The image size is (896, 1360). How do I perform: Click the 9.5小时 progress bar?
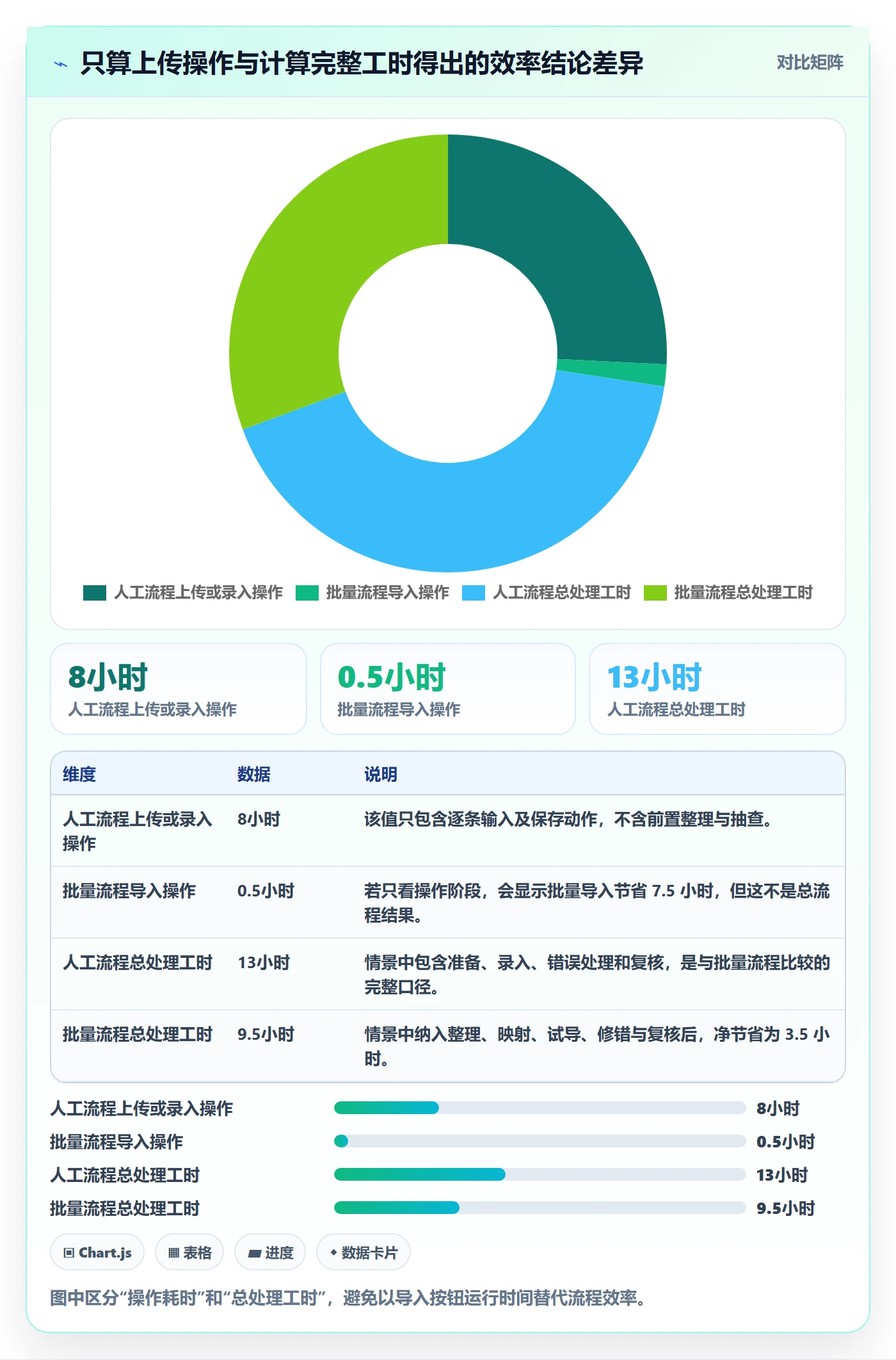[x=540, y=1208]
